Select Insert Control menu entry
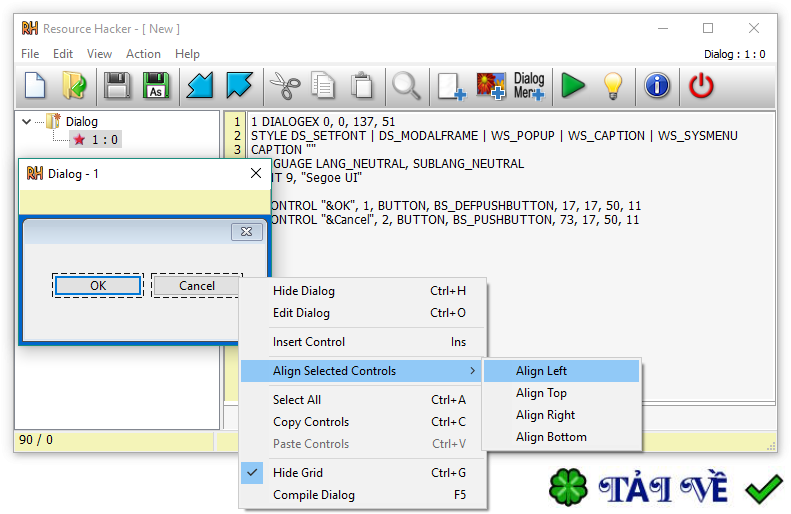 click(363, 341)
